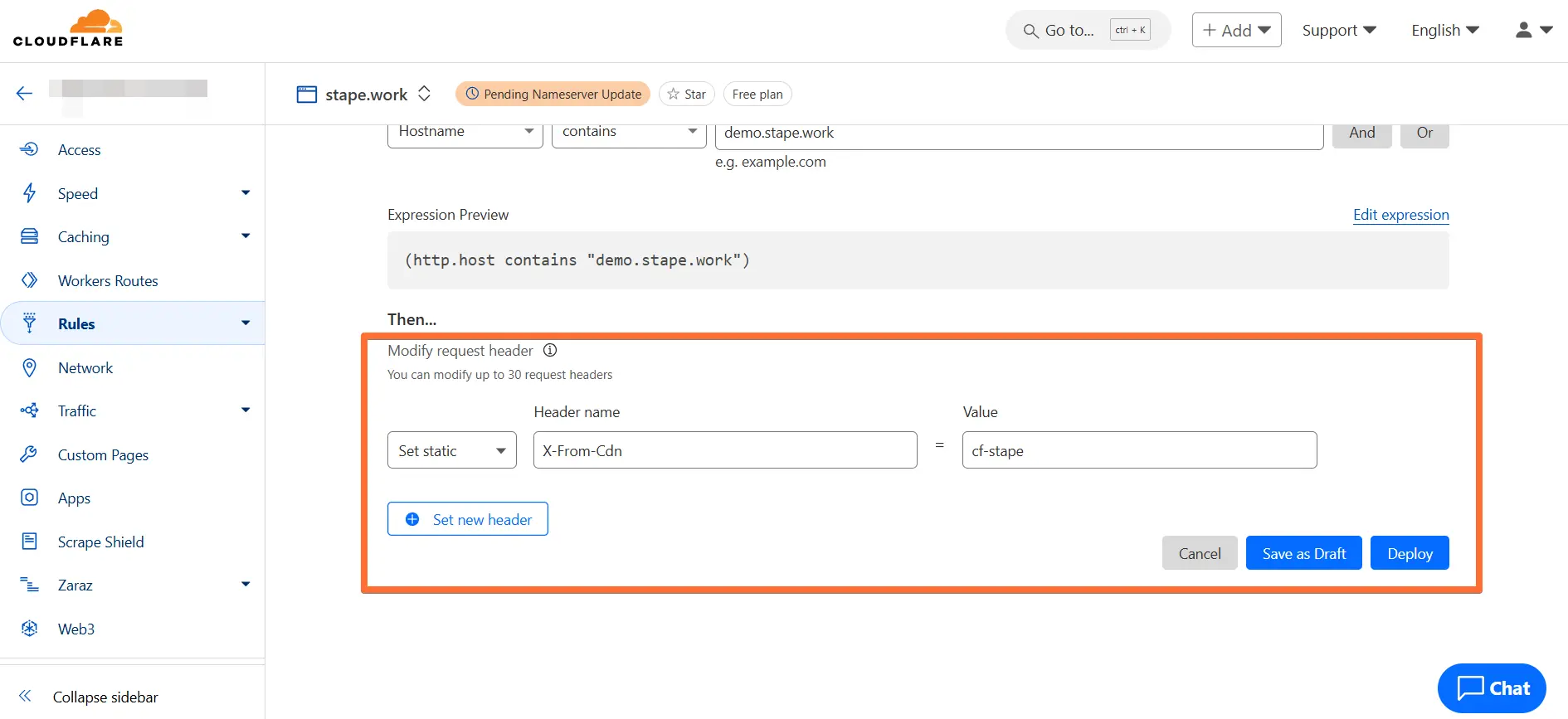
Task: Open the stape.work domain switcher
Action: coord(424,94)
